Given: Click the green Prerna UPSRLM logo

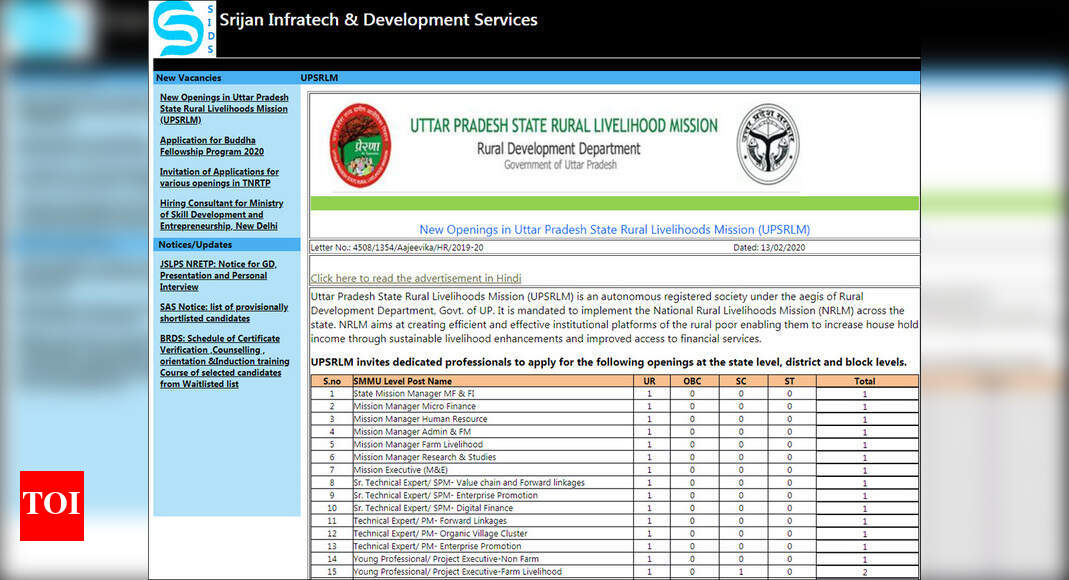Looking at the screenshot, I should click(x=358, y=144).
